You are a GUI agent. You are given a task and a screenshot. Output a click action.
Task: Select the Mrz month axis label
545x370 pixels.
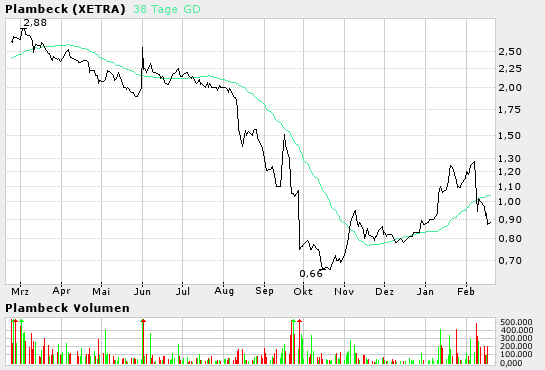(20, 291)
